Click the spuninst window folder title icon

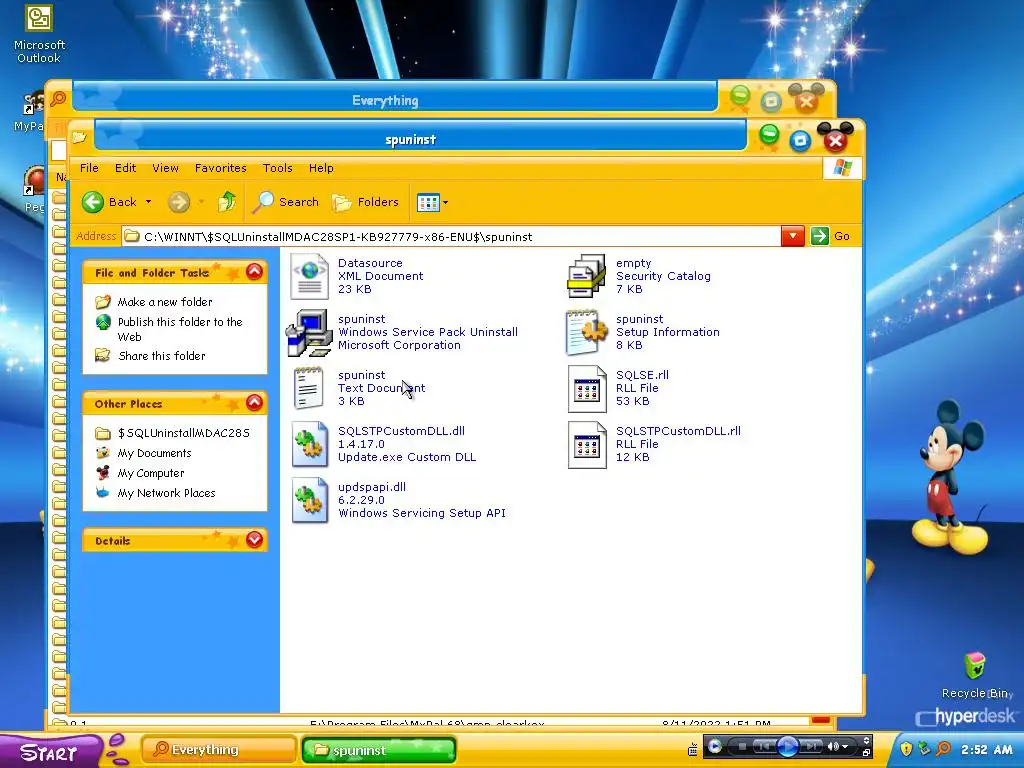79,137
